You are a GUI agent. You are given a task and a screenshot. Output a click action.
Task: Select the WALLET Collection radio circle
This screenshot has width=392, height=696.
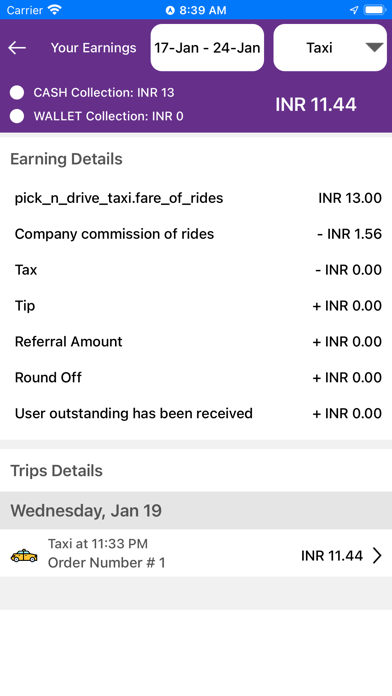[17, 116]
